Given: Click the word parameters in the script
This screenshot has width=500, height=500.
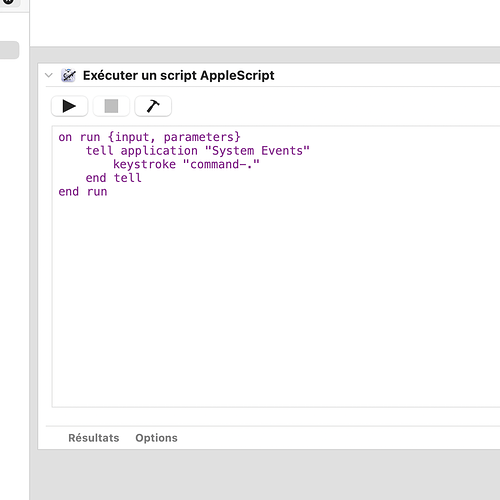Looking at the screenshot, I should point(199,137).
